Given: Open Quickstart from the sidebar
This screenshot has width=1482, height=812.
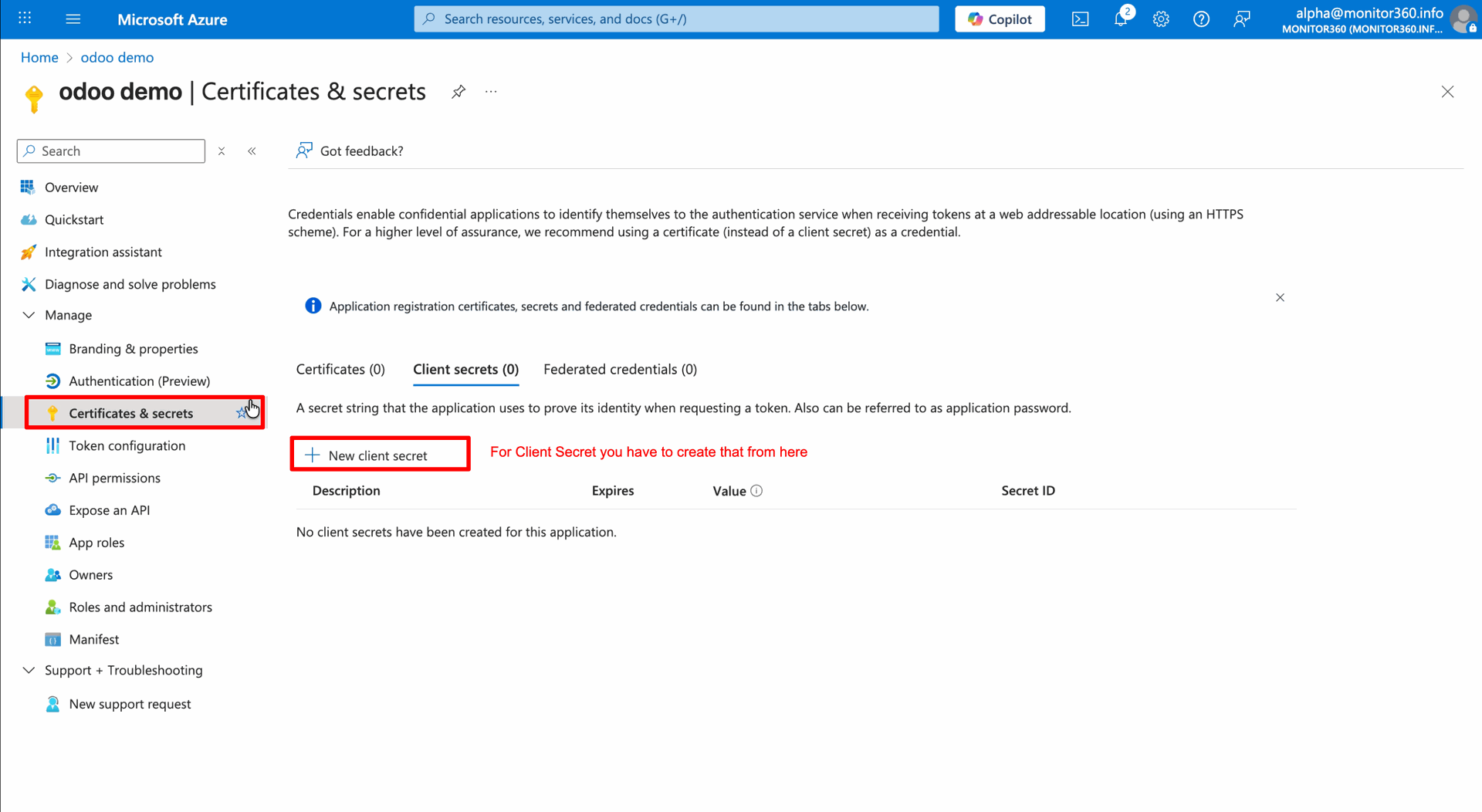Looking at the screenshot, I should [74, 220].
